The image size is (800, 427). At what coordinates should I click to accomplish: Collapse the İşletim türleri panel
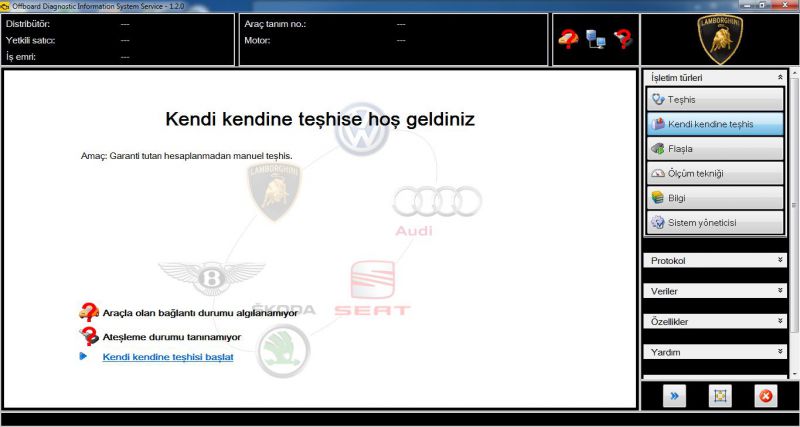[x=780, y=77]
